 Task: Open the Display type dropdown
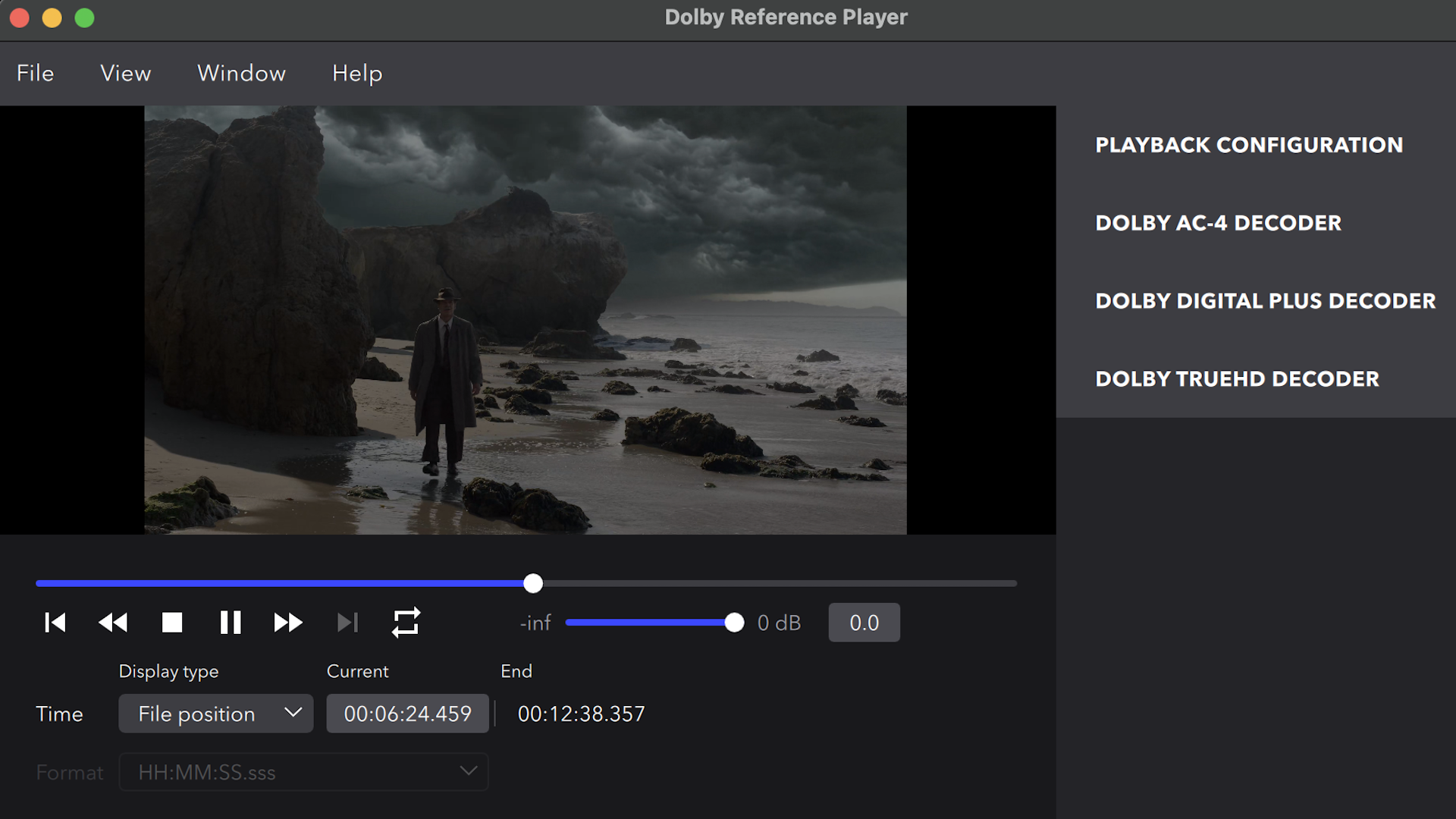[215, 714]
